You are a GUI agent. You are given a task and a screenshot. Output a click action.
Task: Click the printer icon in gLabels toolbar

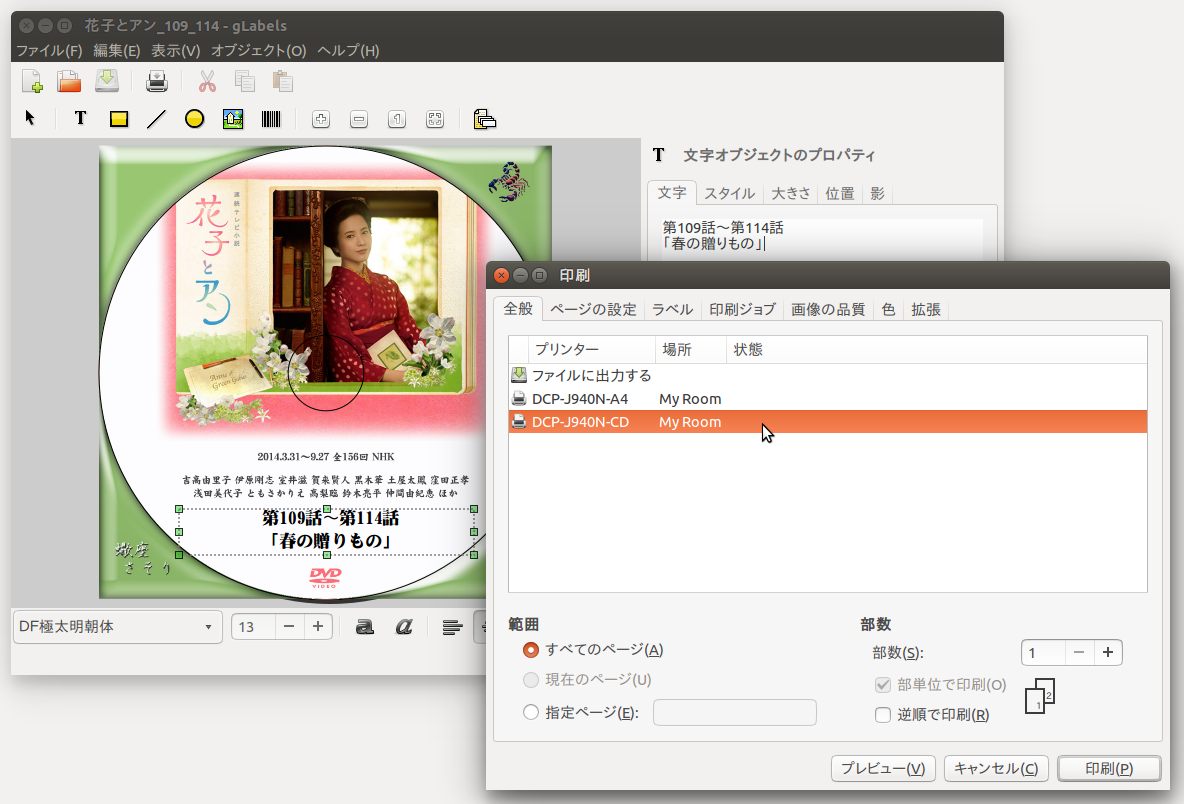coord(156,81)
